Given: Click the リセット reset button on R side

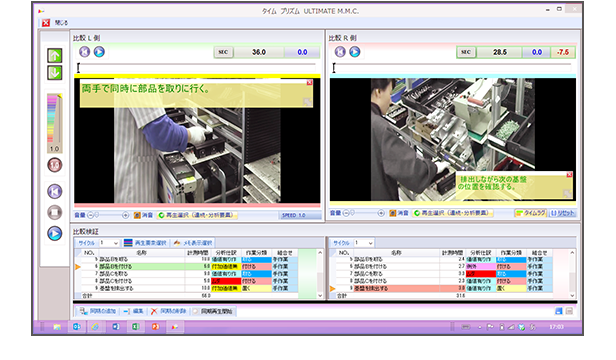Looking at the screenshot, I should click(x=562, y=213).
